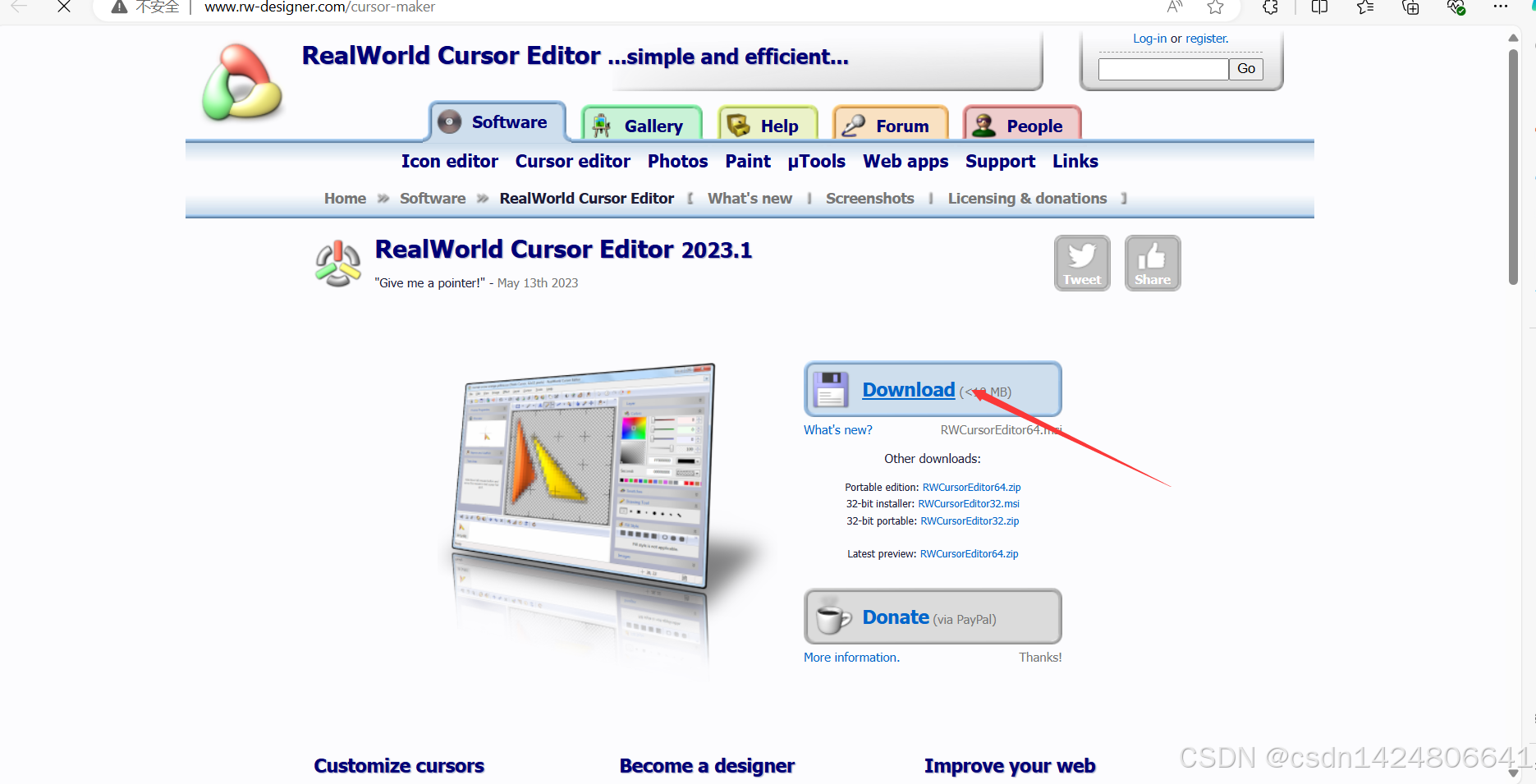Click the page vertical scrollbar thumb
This screenshot has width=1536, height=784.
pyautogui.click(x=1513, y=167)
